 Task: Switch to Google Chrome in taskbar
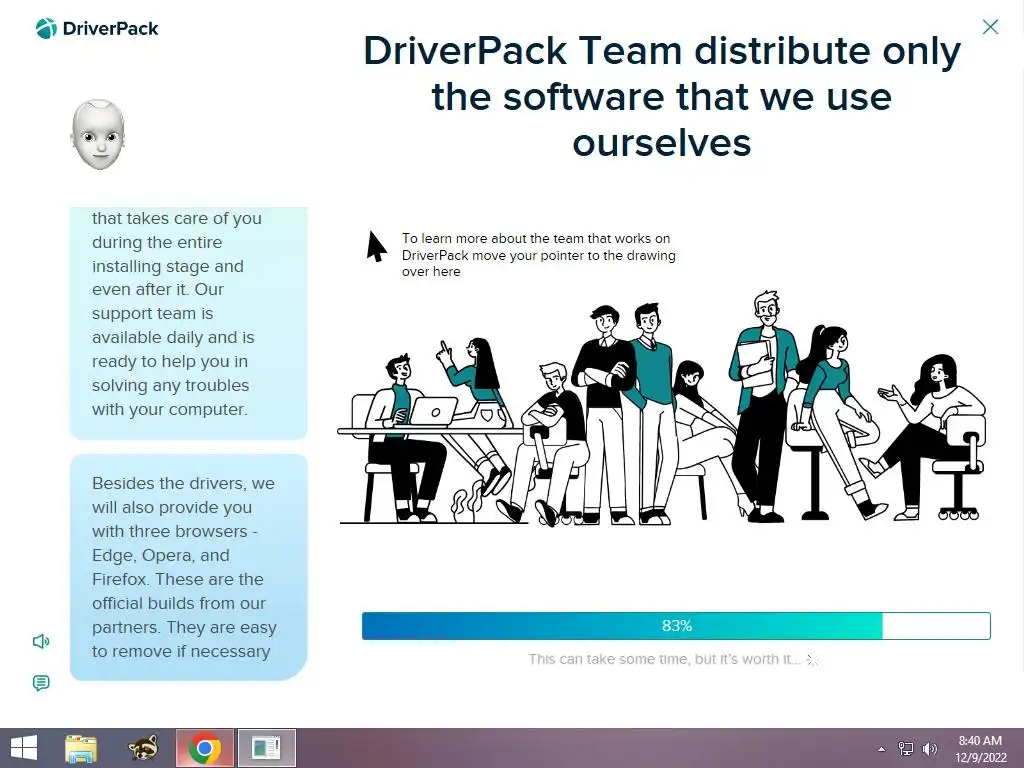[x=204, y=748]
